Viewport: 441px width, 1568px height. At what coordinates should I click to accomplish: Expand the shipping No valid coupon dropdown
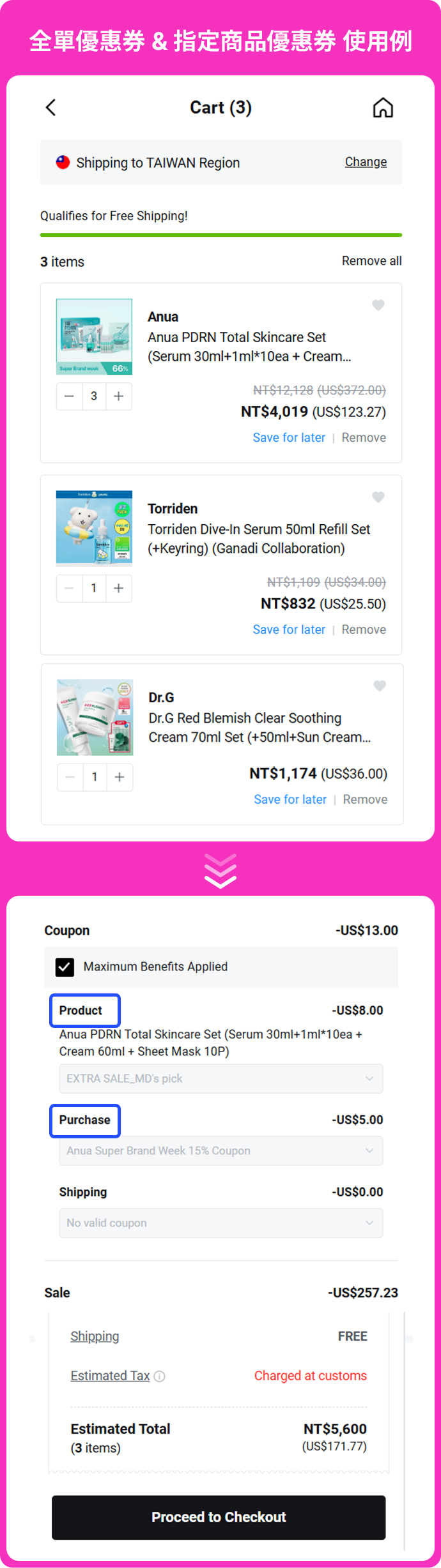pos(221,1223)
